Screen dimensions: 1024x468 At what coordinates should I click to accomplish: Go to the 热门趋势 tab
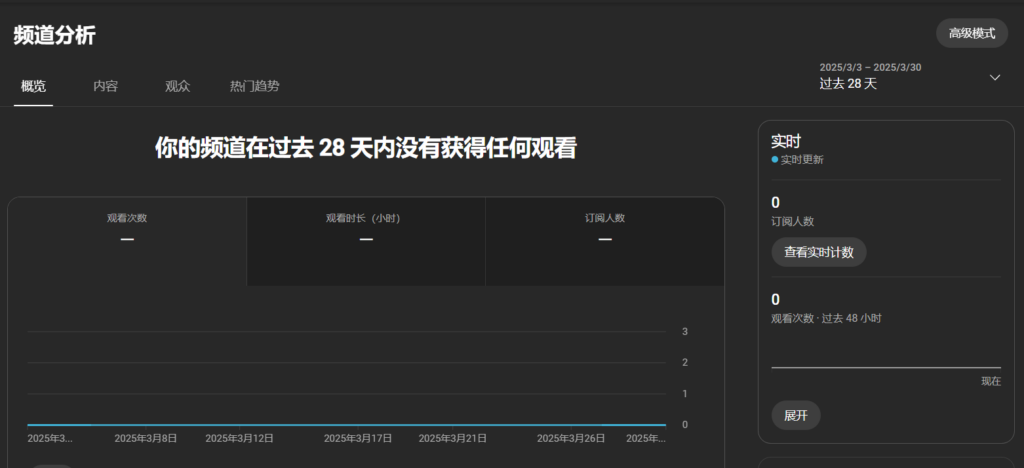click(255, 86)
